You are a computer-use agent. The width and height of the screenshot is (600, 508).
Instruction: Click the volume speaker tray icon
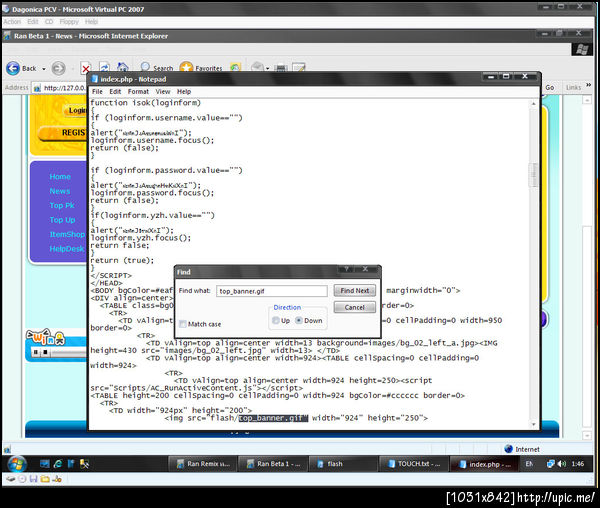click(561, 464)
